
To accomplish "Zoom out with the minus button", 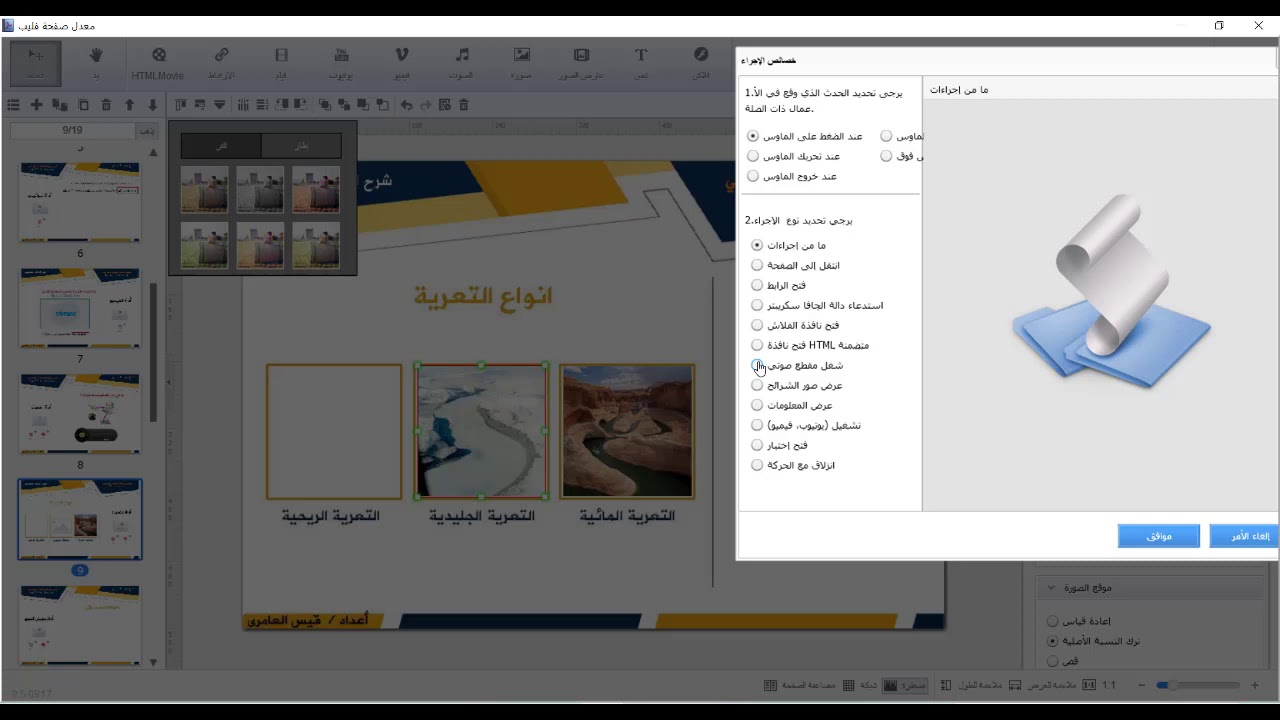I will tap(1142, 685).
